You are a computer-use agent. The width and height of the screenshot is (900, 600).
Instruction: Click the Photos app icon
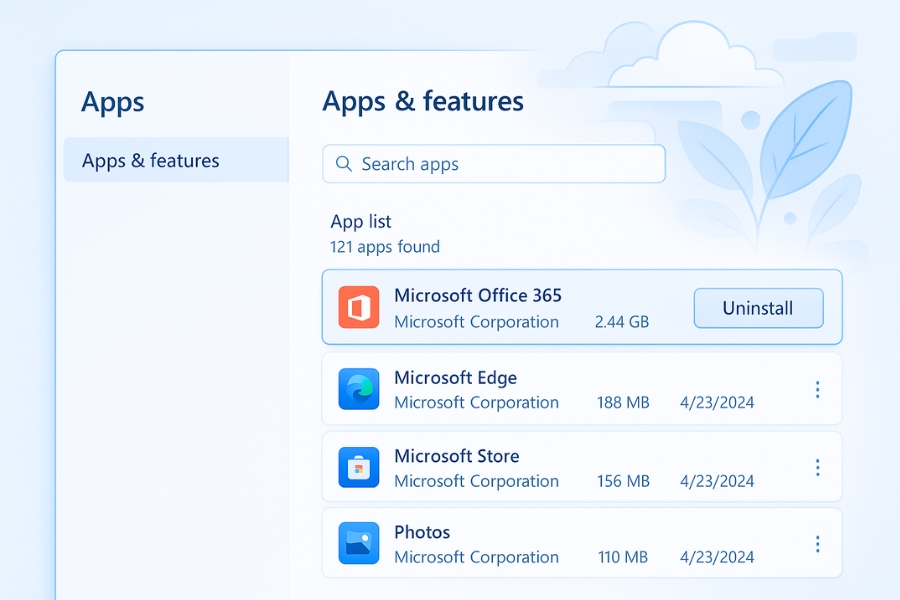click(358, 543)
